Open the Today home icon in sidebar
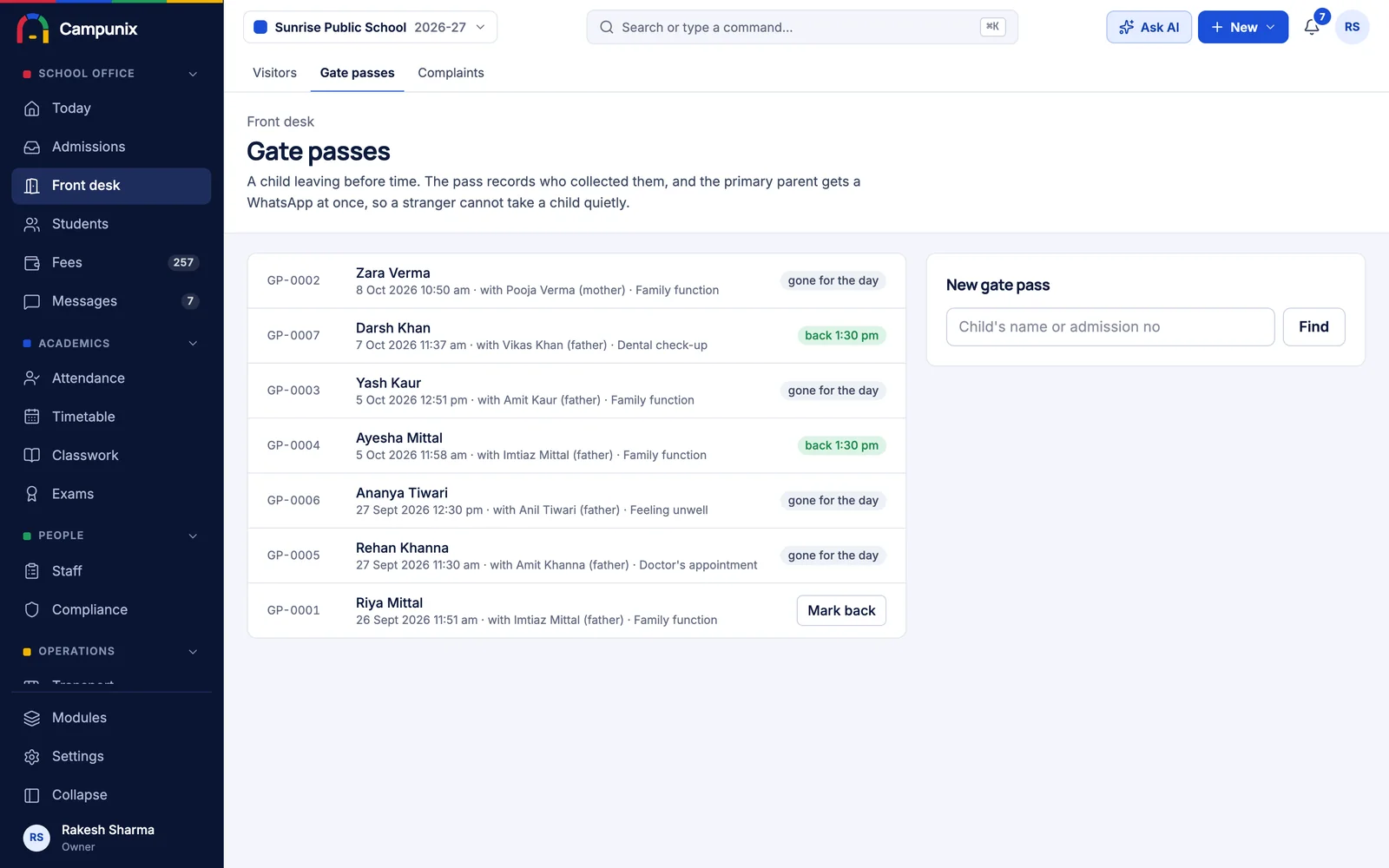Image resolution: width=1389 pixels, height=868 pixels. [x=32, y=108]
